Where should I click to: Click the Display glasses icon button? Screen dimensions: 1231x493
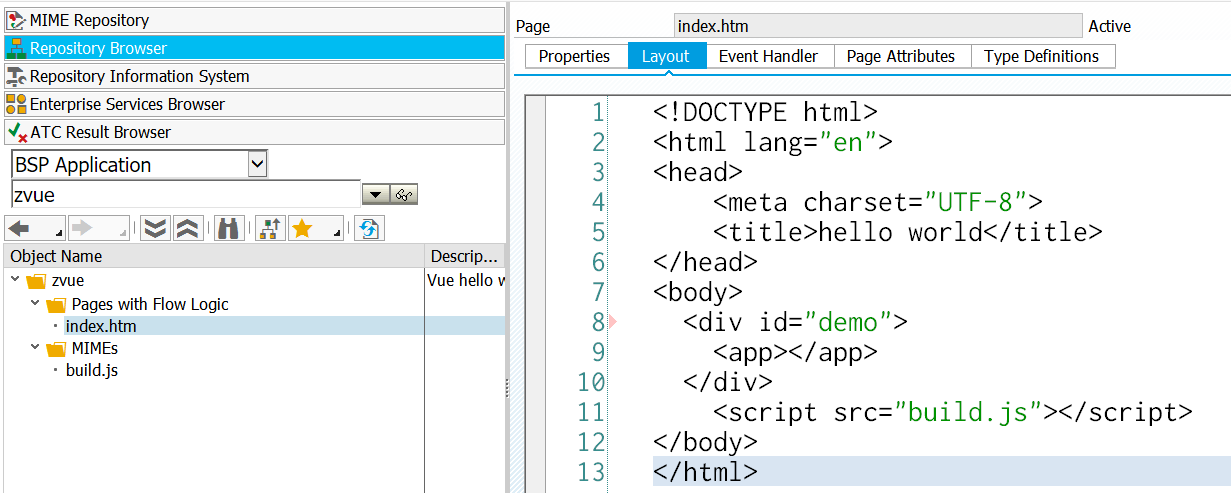click(x=404, y=195)
